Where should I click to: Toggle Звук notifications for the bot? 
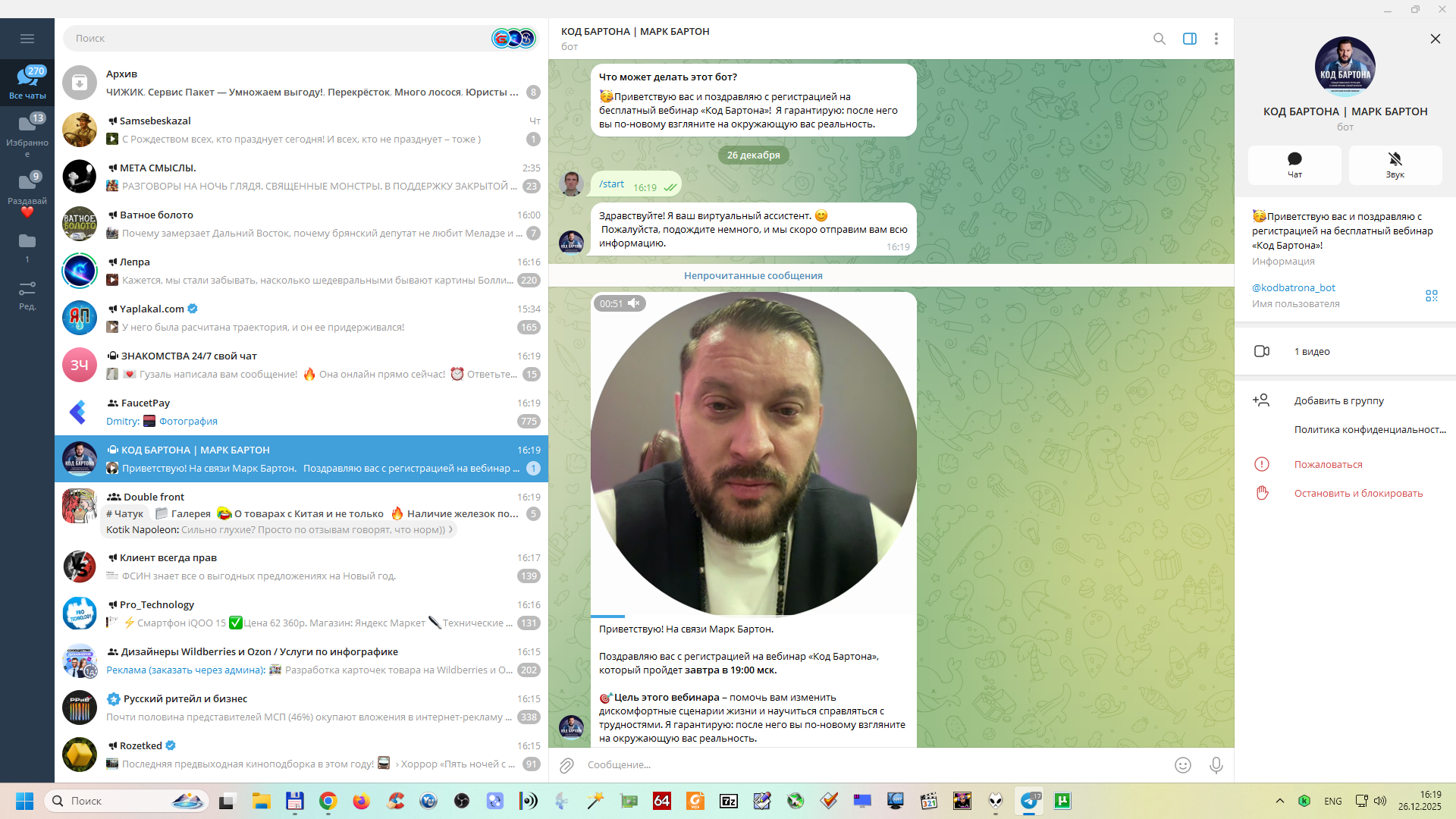point(1395,165)
